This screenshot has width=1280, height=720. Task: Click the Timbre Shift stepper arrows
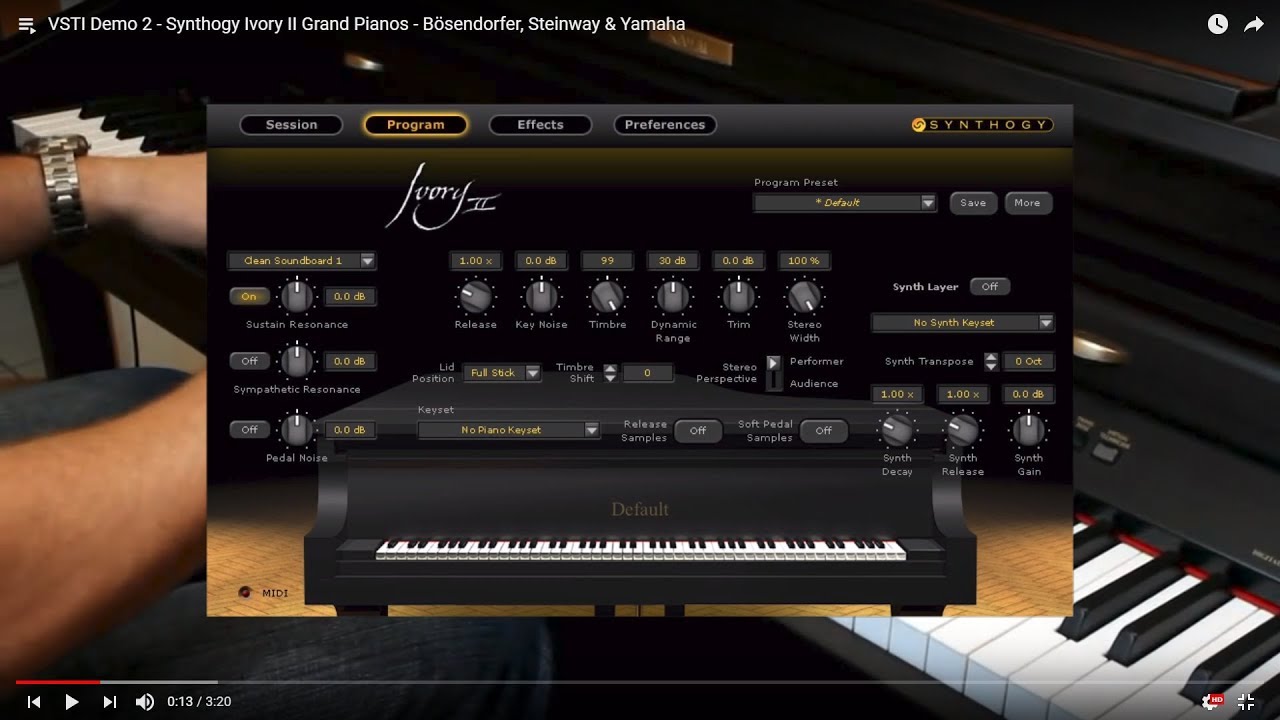click(610, 373)
